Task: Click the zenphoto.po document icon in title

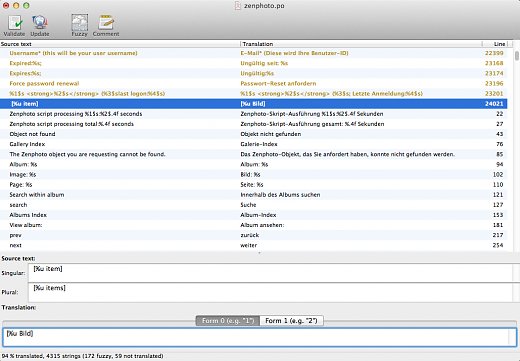Action: click(238, 6)
